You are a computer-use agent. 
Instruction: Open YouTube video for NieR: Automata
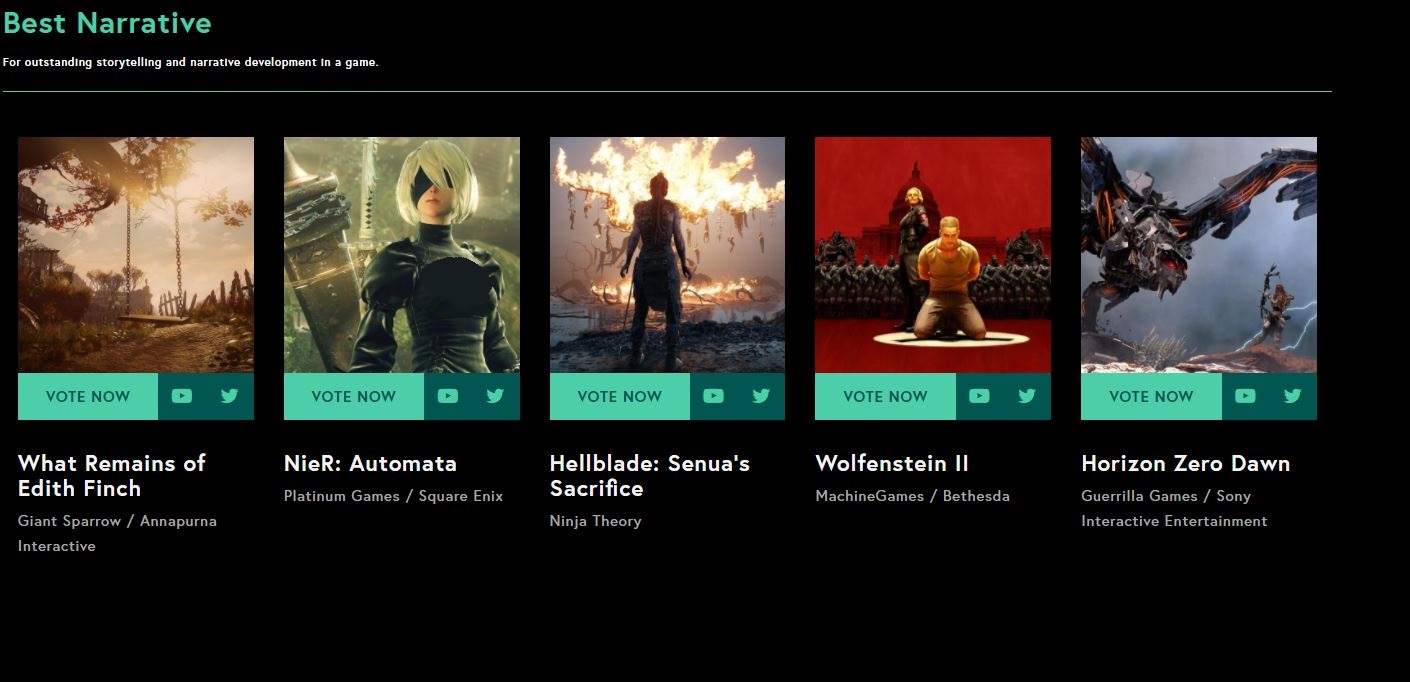click(447, 396)
